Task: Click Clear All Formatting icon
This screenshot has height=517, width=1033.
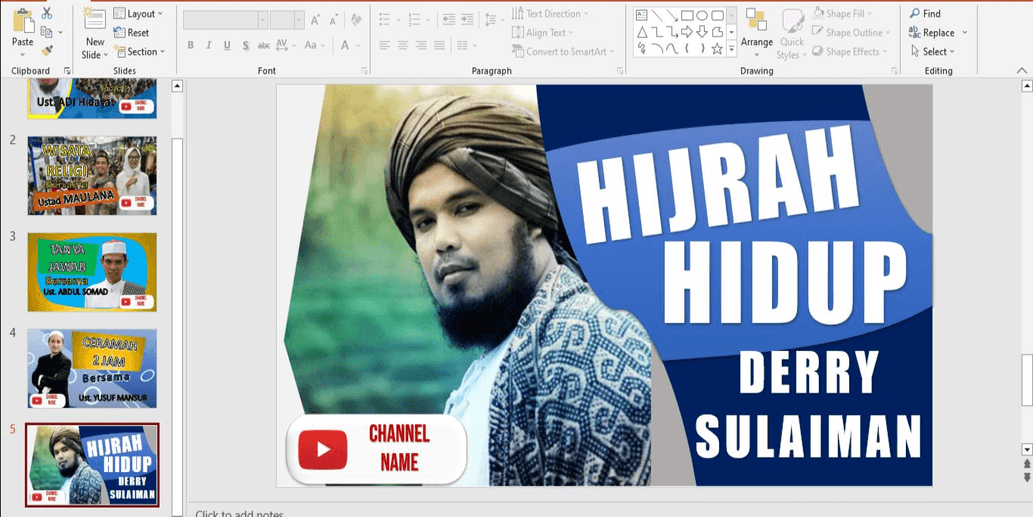Action: pyautogui.click(x=356, y=20)
